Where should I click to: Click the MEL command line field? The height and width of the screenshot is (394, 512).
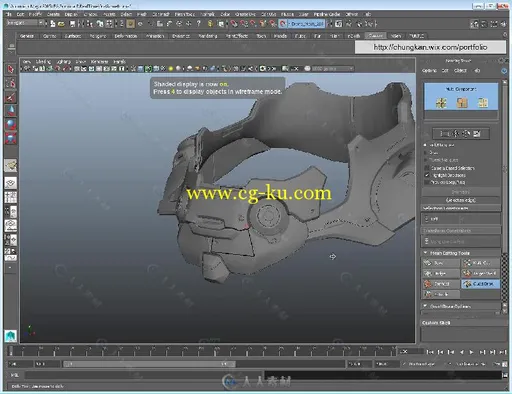pyautogui.click(x=144, y=375)
